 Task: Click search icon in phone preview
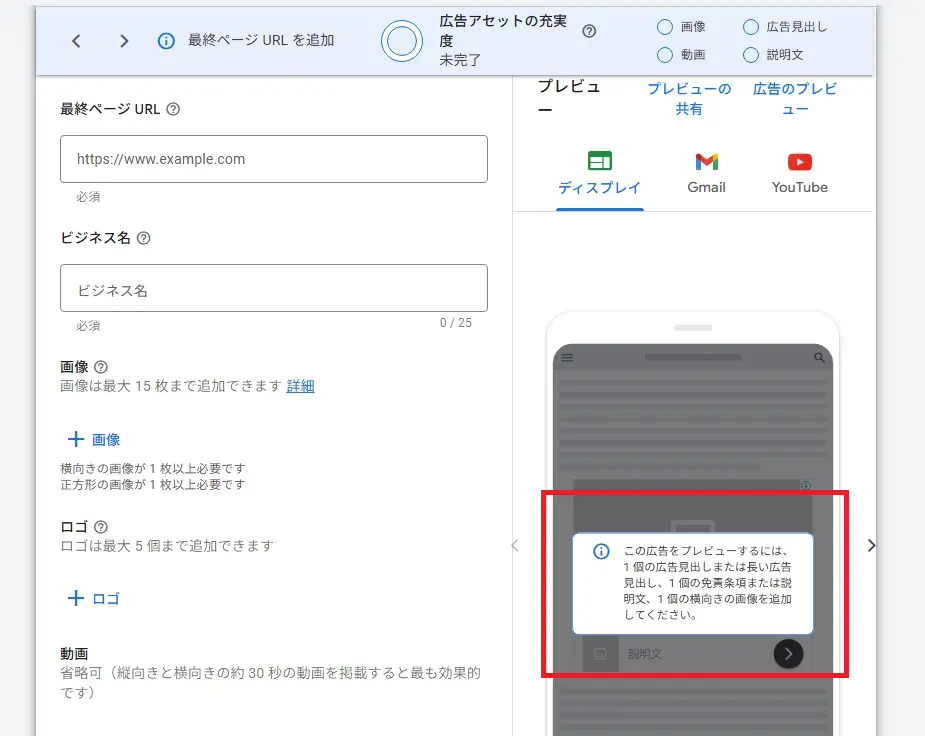pyautogui.click(x=819, y=357)
